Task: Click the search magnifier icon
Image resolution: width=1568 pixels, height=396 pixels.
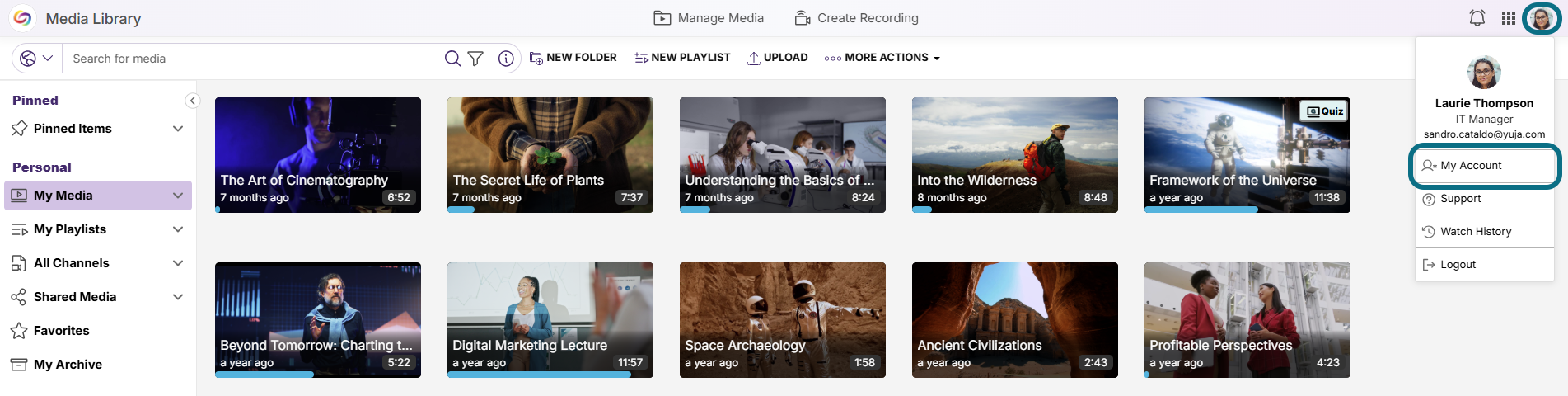Action: [x=452, y=59]
